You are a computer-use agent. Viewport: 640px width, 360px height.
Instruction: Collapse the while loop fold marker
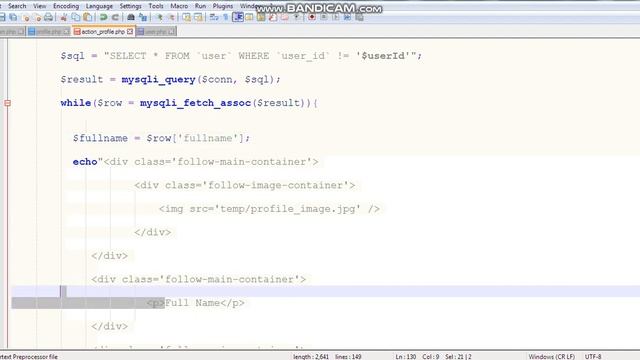7,103
